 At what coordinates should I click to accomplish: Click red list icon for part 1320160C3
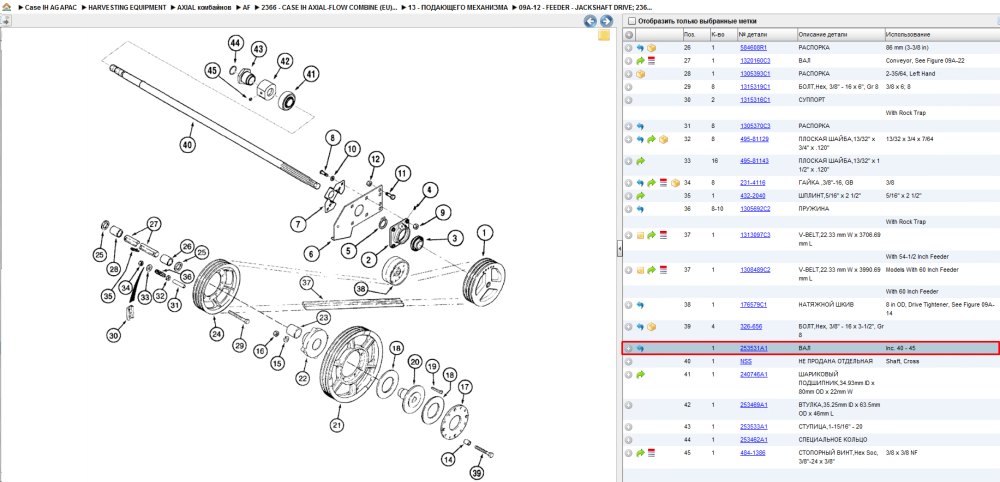coord(652,61)
